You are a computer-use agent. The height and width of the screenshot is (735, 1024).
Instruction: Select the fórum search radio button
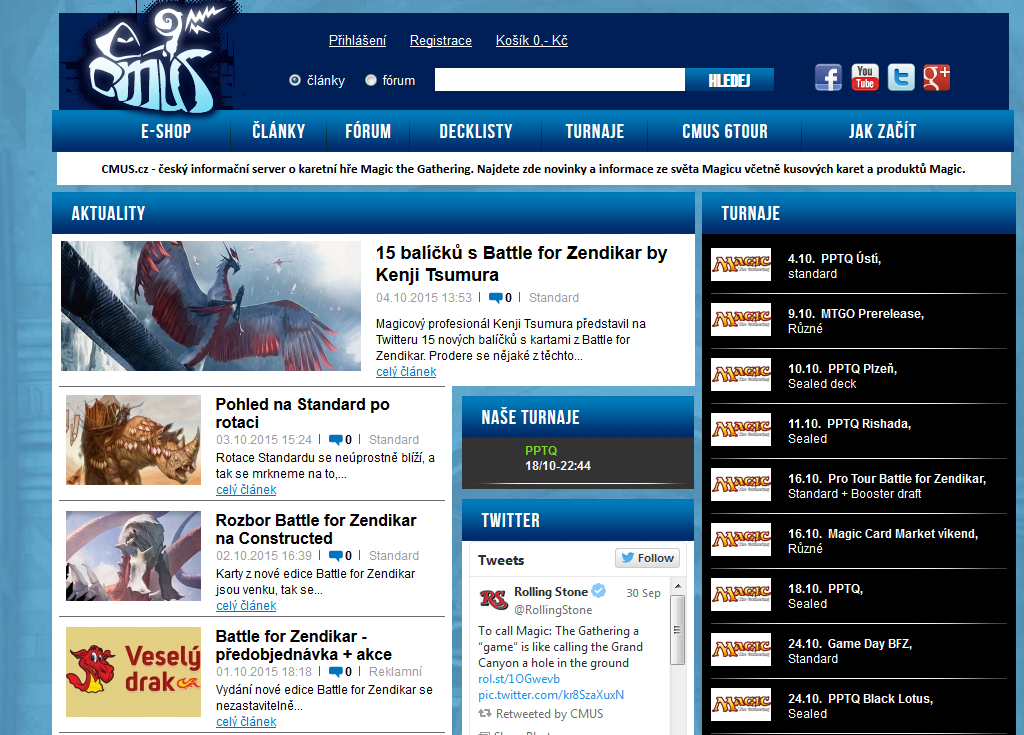tap(370, 80)
